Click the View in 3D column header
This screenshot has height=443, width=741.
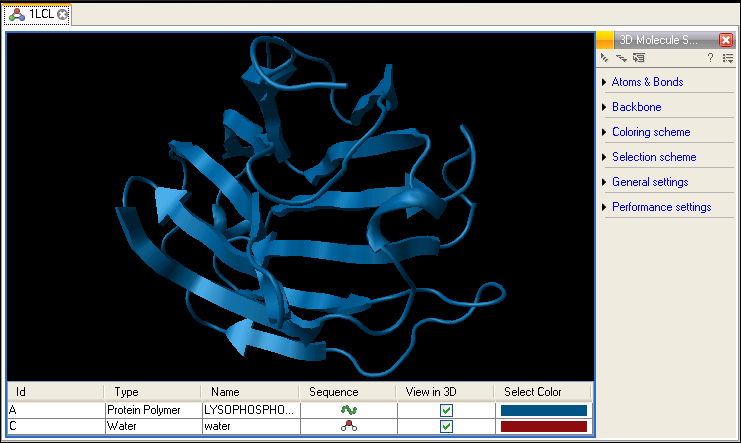[x=445, y=392]
